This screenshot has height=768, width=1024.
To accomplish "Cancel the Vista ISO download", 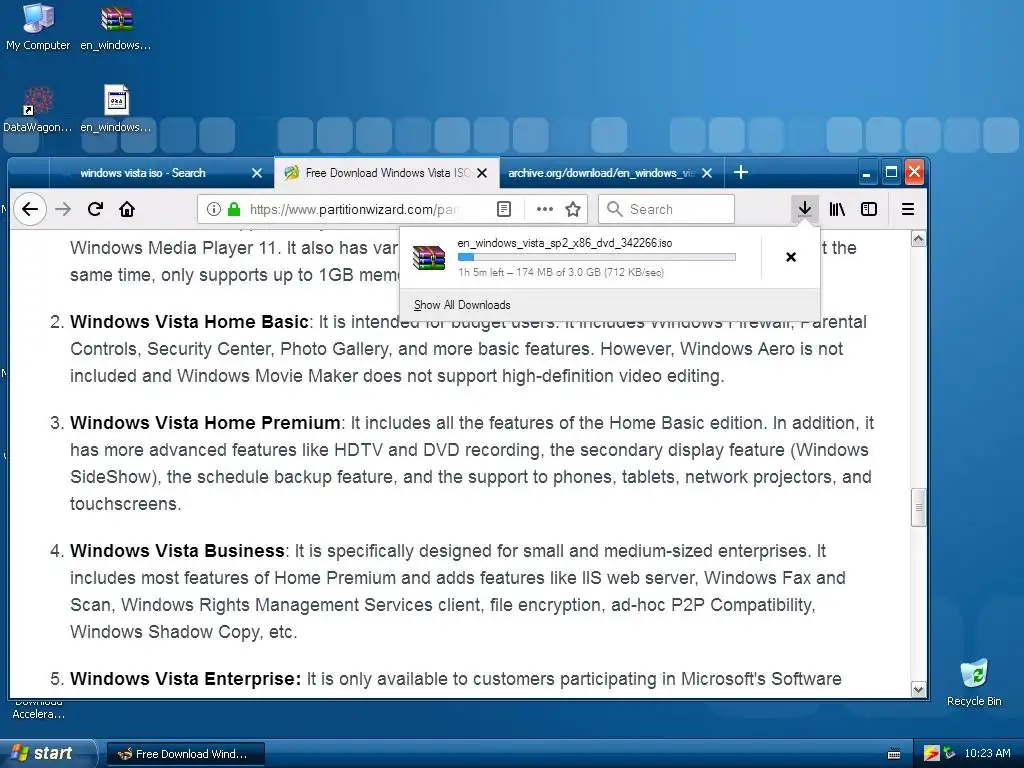I will coord(791,257).
